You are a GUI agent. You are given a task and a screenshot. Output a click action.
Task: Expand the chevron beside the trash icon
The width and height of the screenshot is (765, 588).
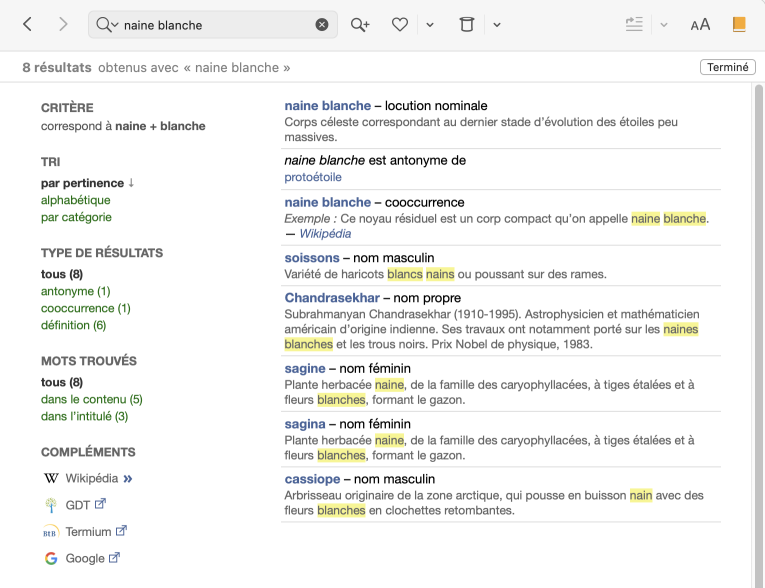[497, 25]
